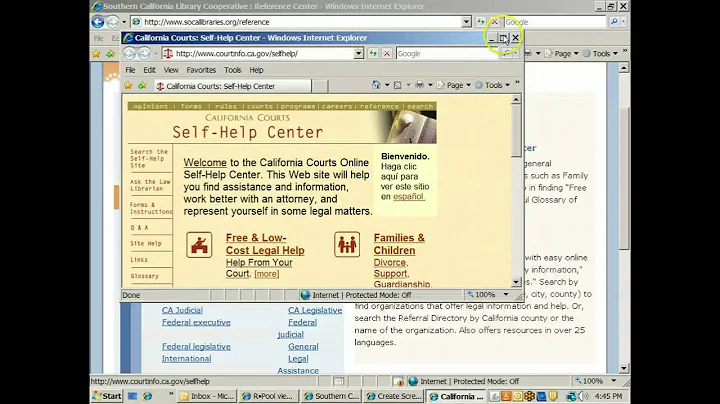This screenshot has height=404, width=720.
Task: Open the Tools menu in California Courts window
Action: coord(232,70)
